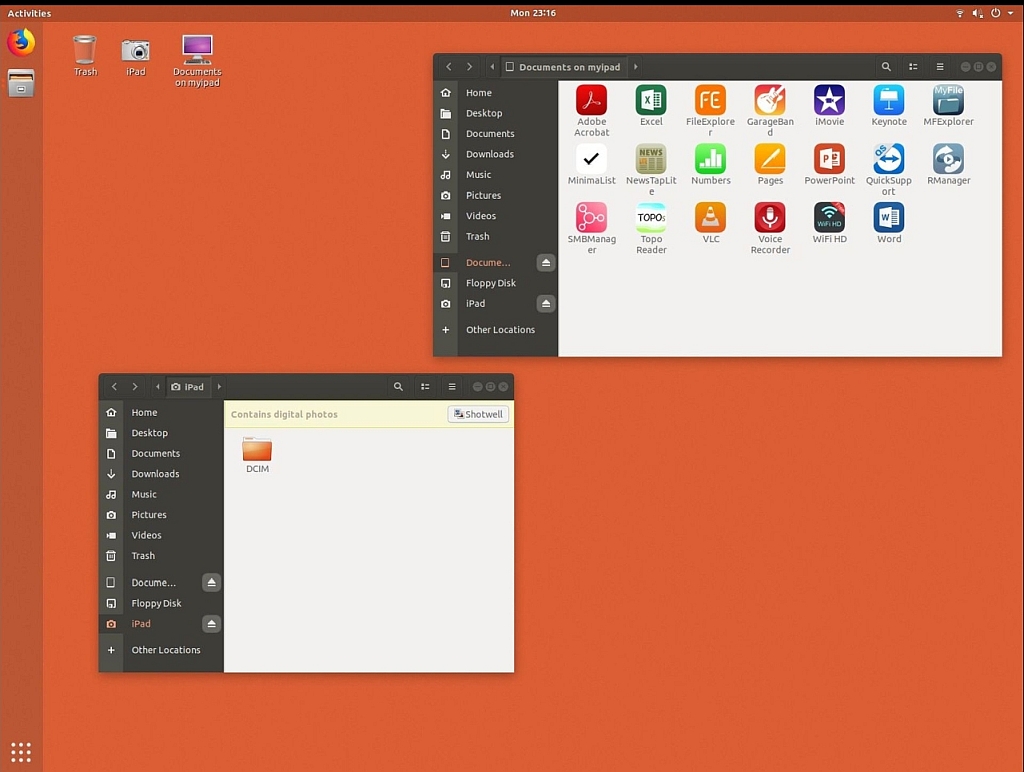
Task: Go forward in the iPad window
Action: (135, 387)
